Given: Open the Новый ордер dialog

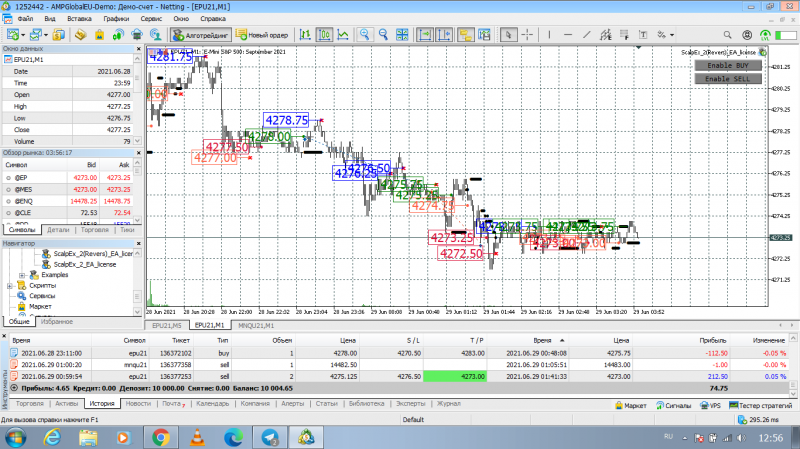Looking at the screenshot, I should (x=262, y=35).
